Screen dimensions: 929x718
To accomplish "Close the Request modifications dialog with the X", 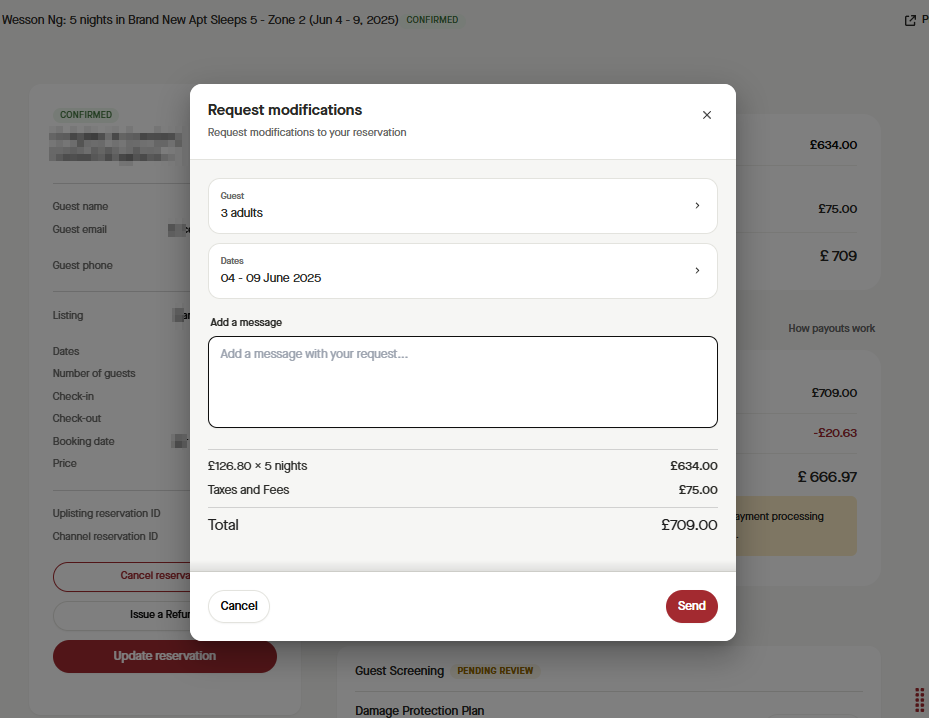I will coord(707,115).
